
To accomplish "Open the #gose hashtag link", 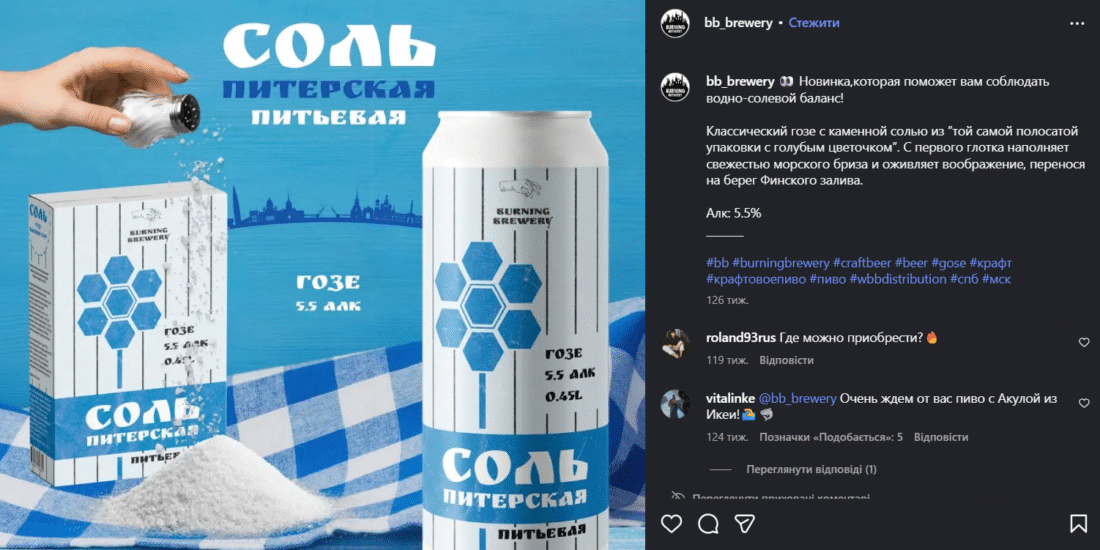I will (948, 263).
